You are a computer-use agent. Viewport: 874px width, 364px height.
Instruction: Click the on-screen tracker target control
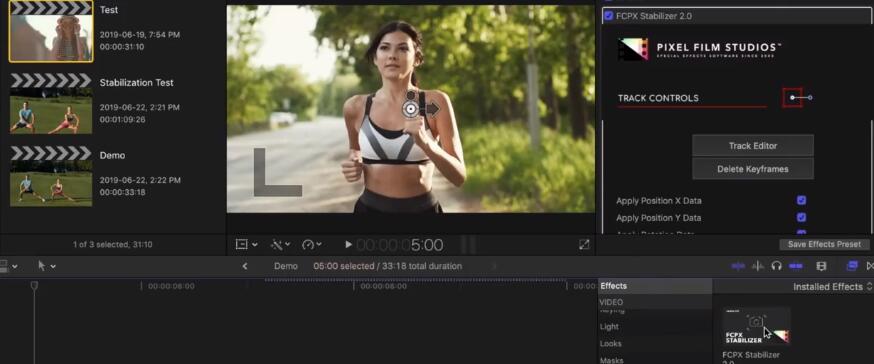(411, 109)
